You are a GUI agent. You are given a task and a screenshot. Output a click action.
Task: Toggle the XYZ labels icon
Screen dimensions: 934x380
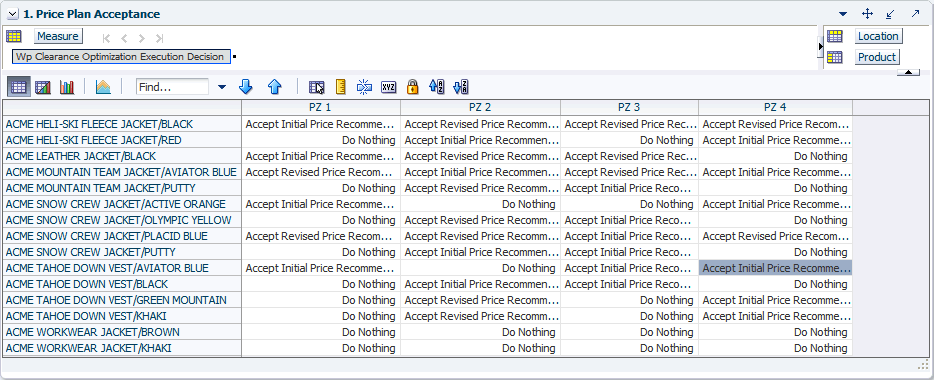tap(388, 87)
